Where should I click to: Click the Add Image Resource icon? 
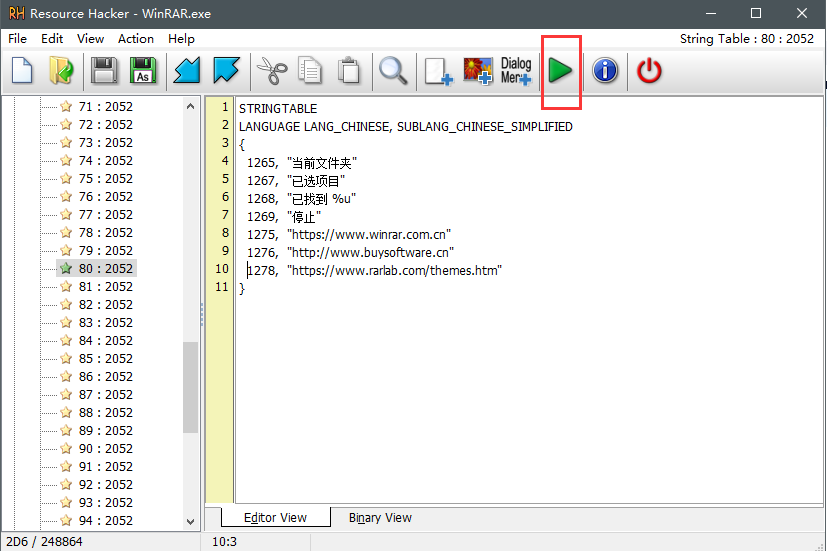477,71
